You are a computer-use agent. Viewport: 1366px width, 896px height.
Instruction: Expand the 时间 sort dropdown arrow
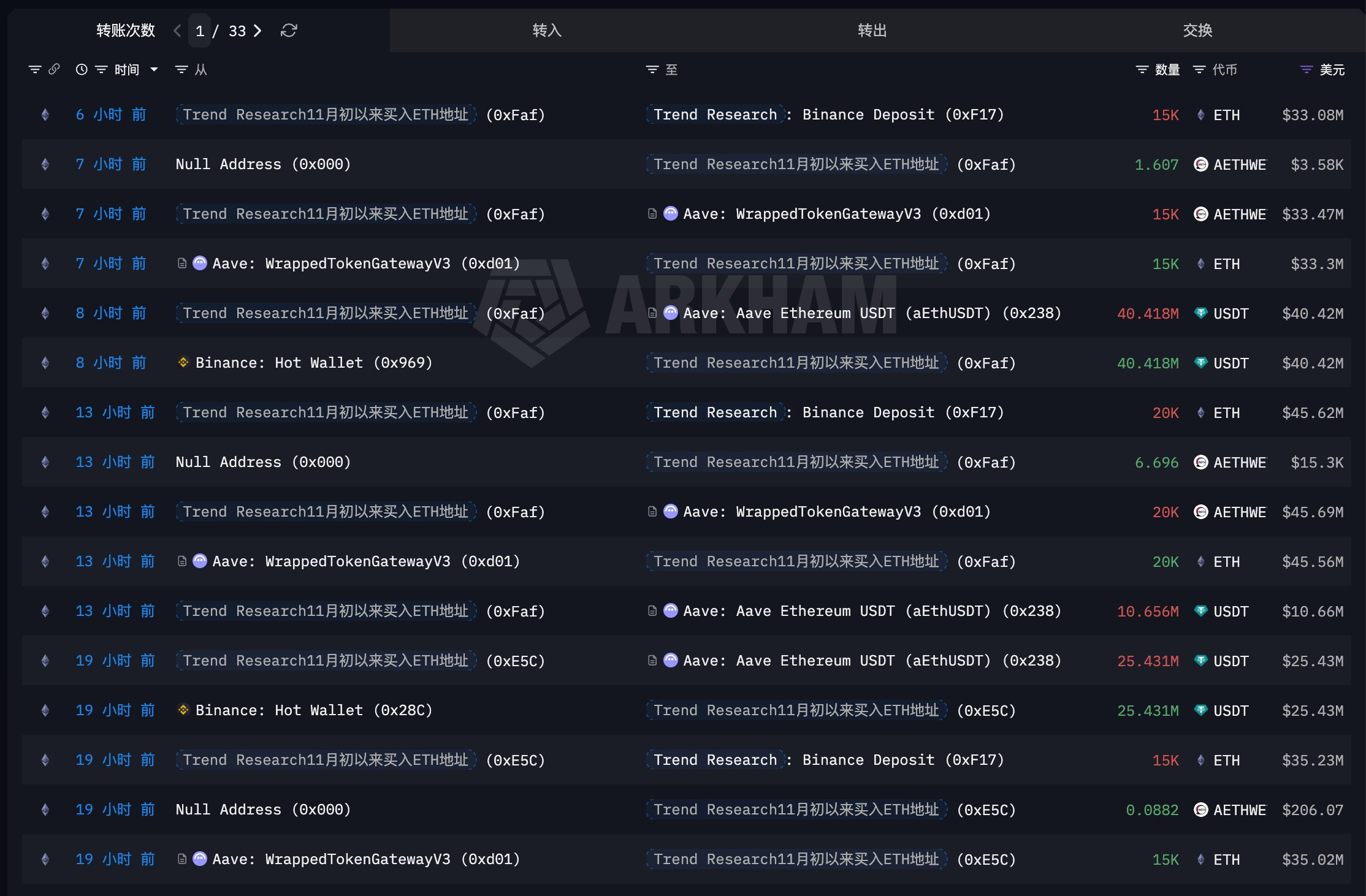pos(154,70)
